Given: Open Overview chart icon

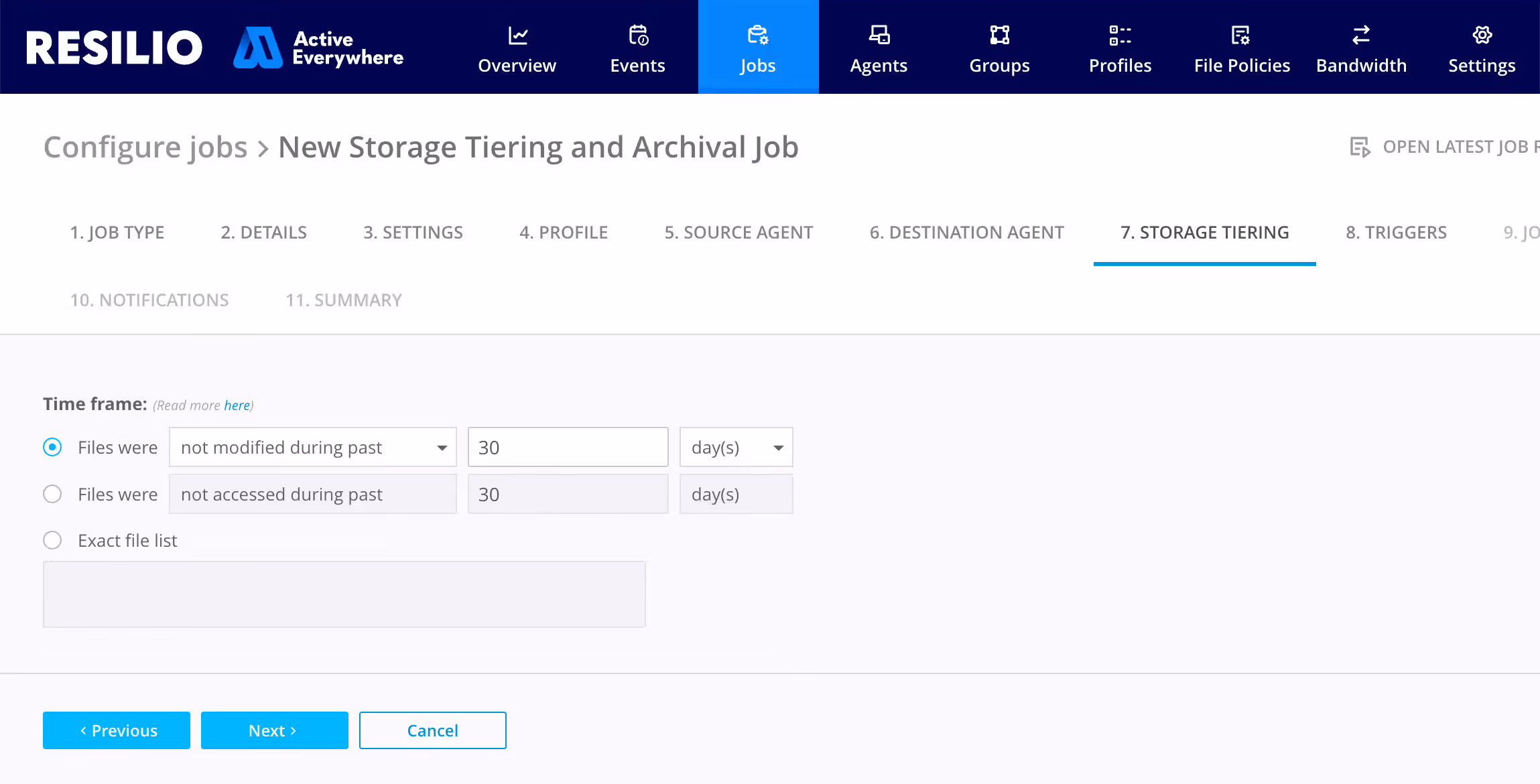Looking at the screenshot, I should click(517, 35).
